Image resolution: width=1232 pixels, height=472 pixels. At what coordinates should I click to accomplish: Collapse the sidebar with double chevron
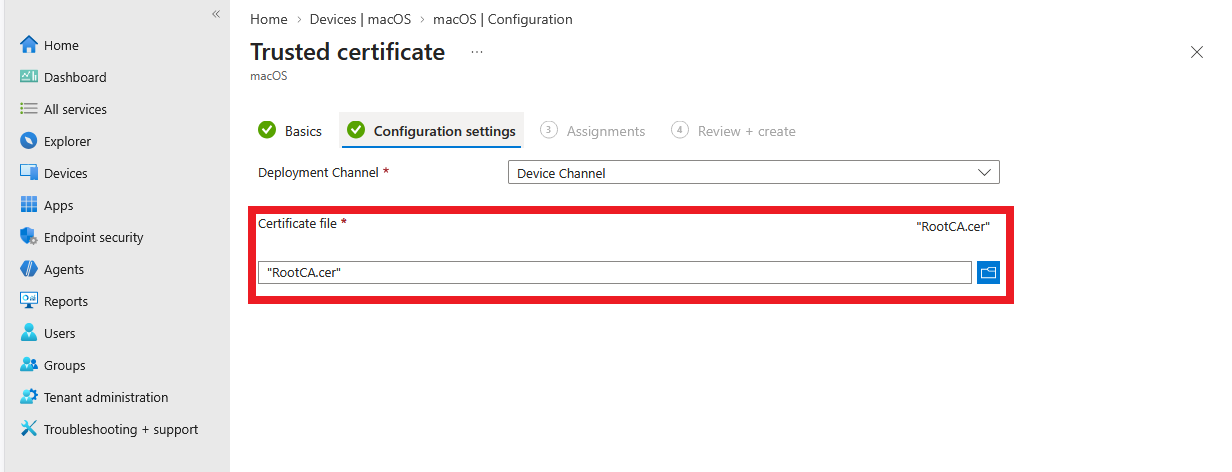[216, 14]
